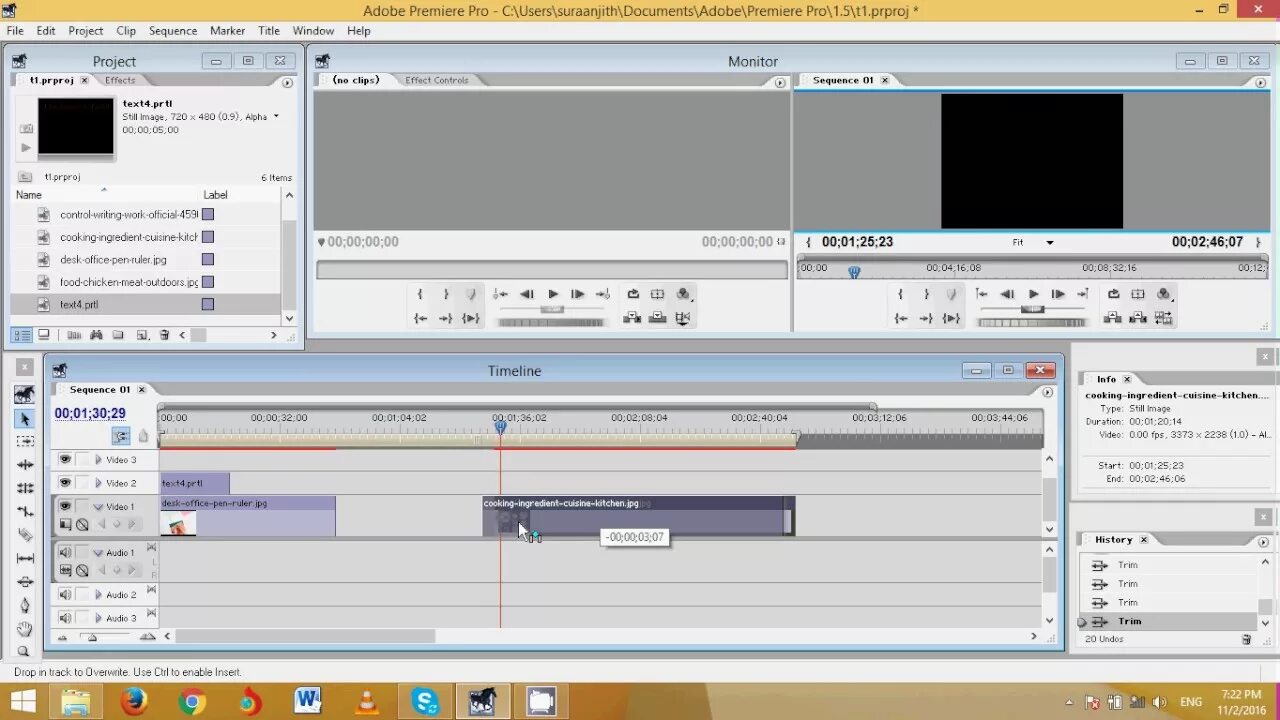Expand the Video 2 track
Viewport: 1280px width, 720px height.
point(98,483)
